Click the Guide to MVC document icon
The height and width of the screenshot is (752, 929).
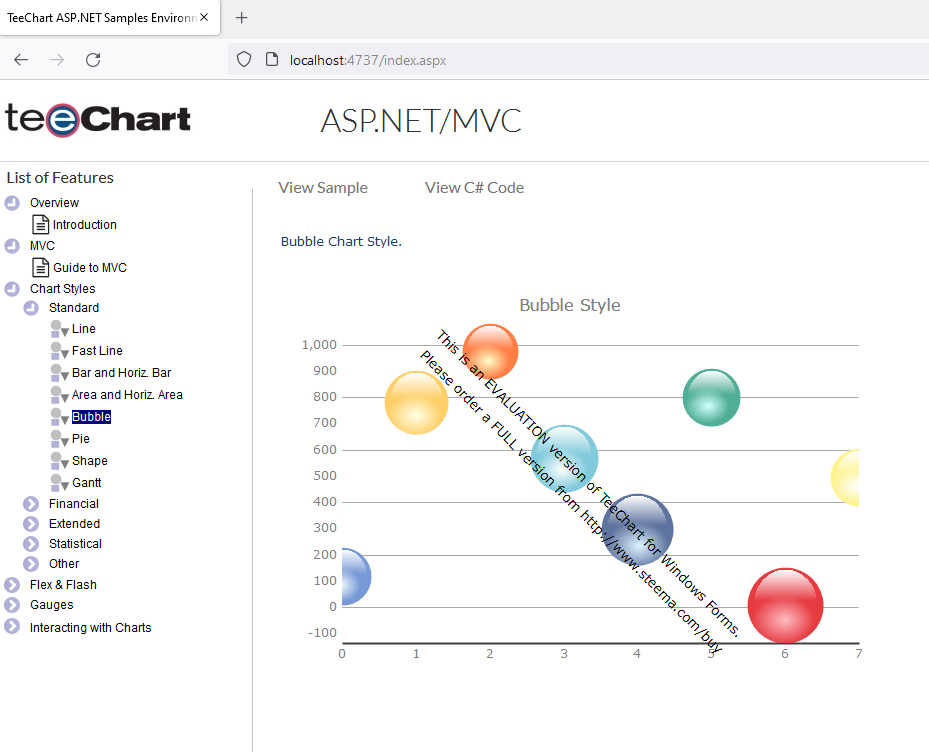click(x=40, y=267)
